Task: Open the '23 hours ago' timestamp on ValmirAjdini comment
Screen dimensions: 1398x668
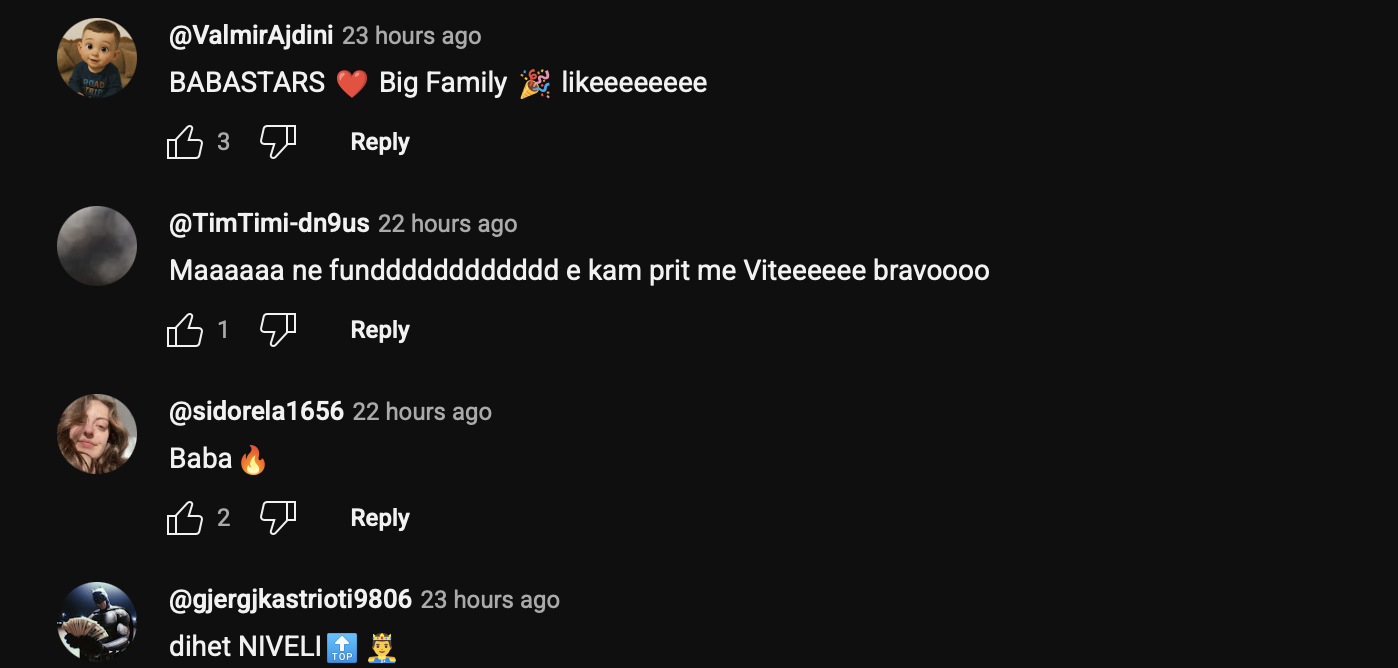Action: [412, 36]
